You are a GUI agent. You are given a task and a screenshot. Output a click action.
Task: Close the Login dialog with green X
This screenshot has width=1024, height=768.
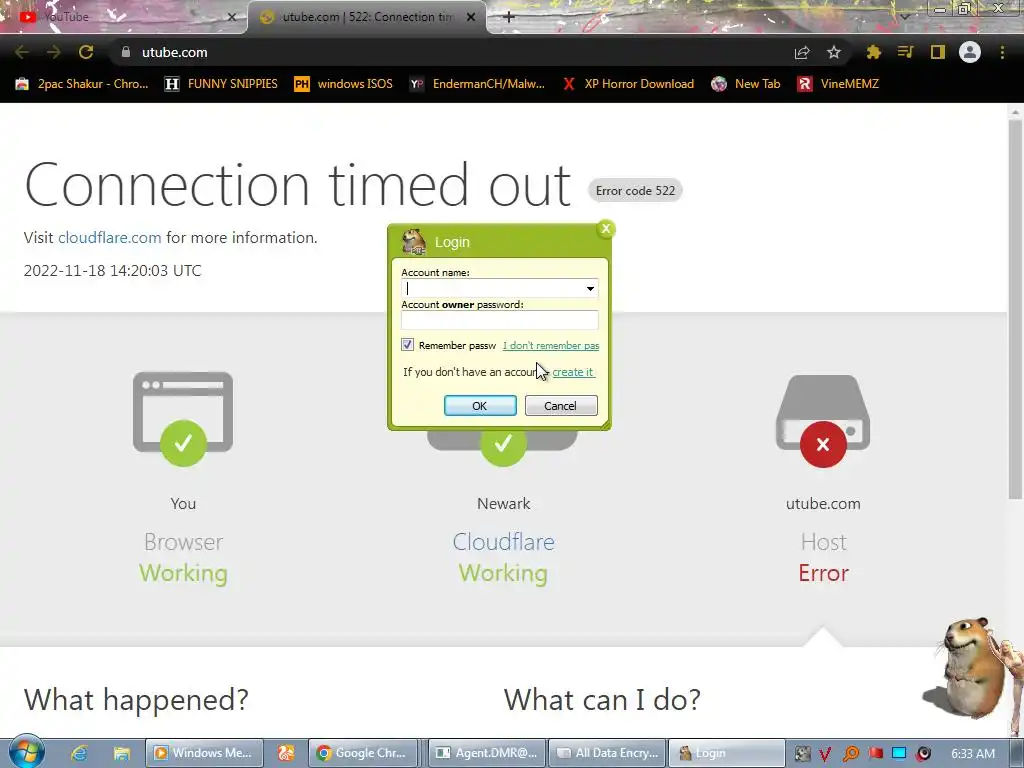coord(606,229)
